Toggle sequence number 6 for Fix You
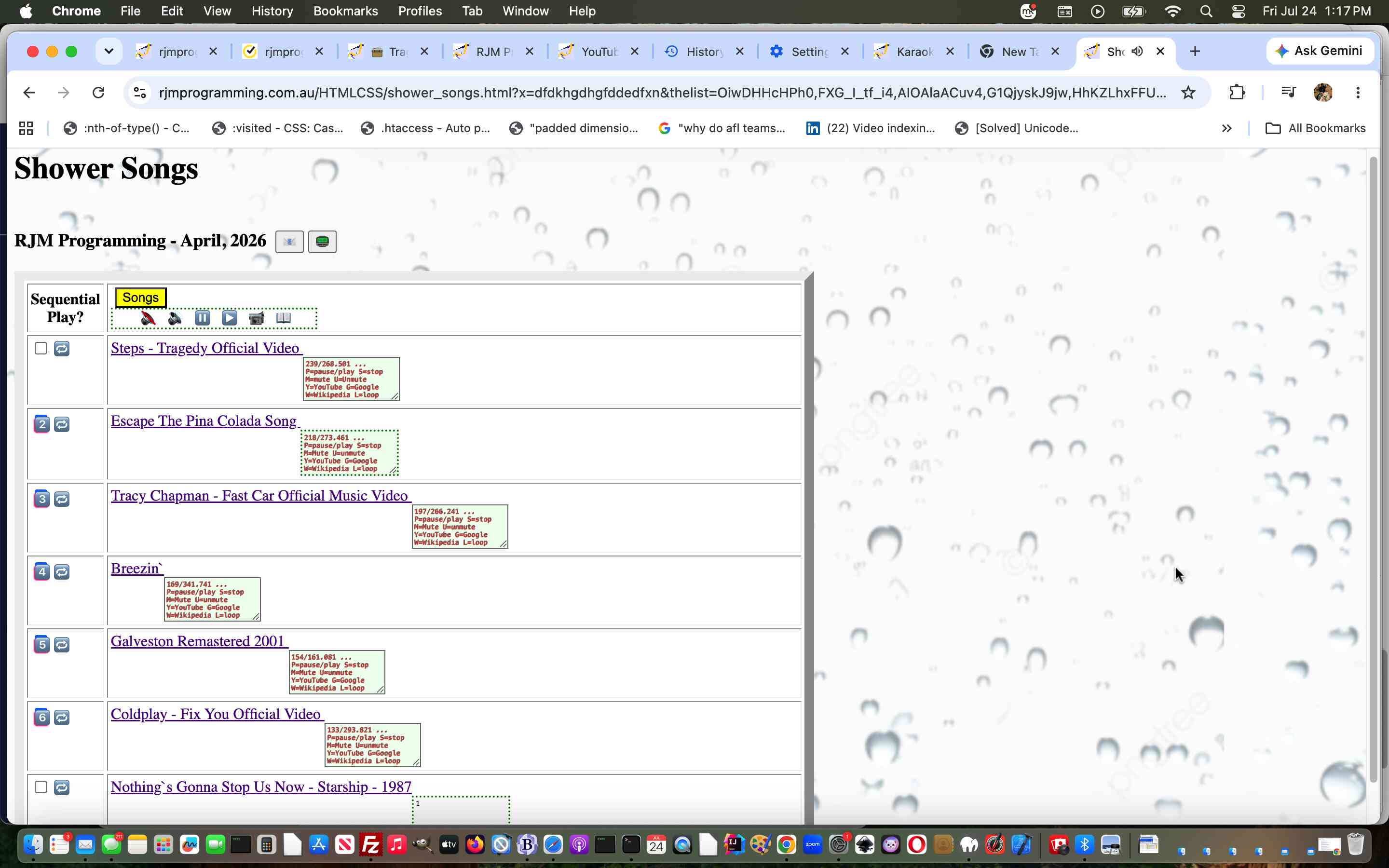Screen dimensions: 1389x868 (42, 718)
